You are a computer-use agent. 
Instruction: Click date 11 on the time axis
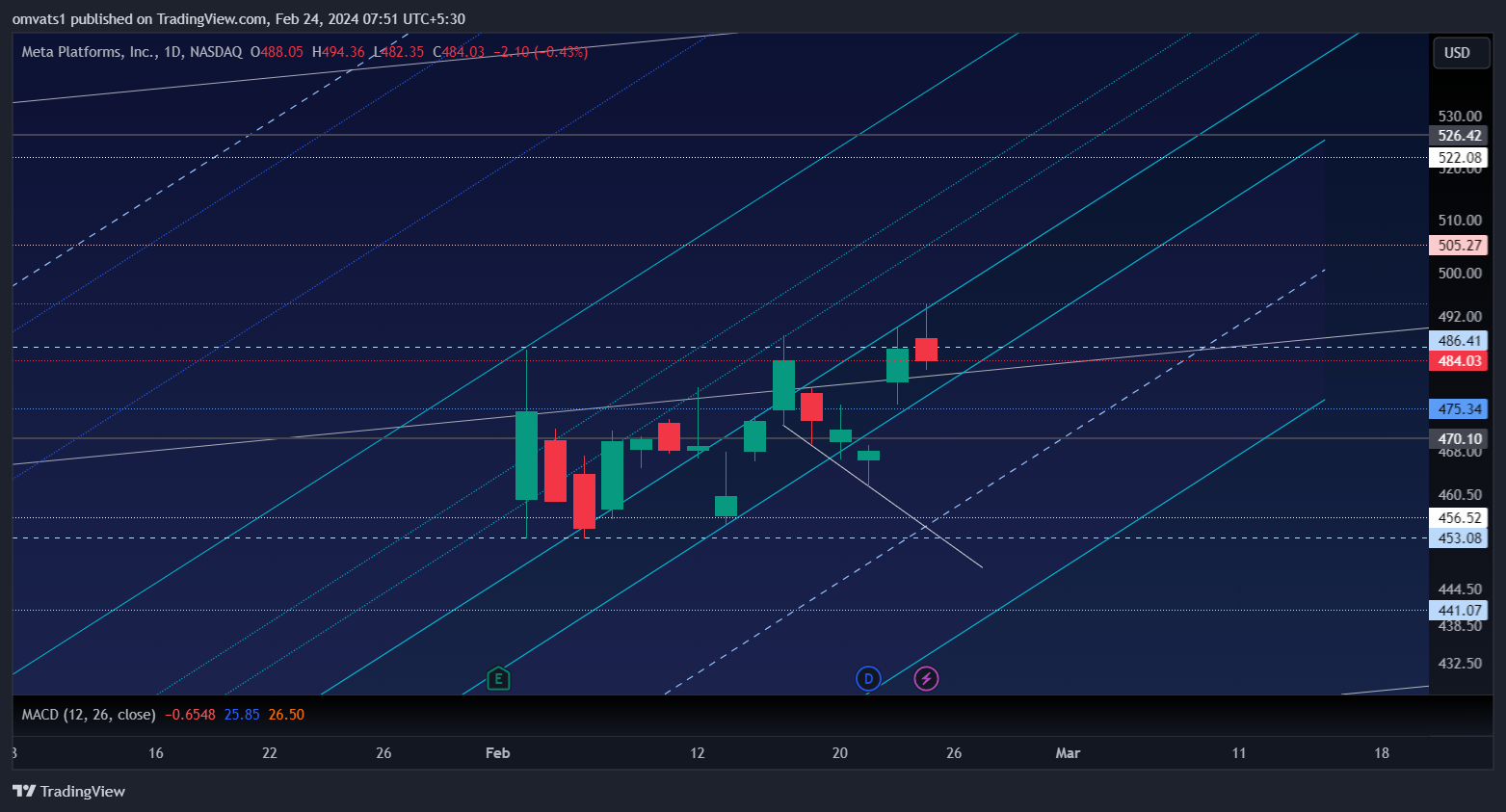(1239, 753)
